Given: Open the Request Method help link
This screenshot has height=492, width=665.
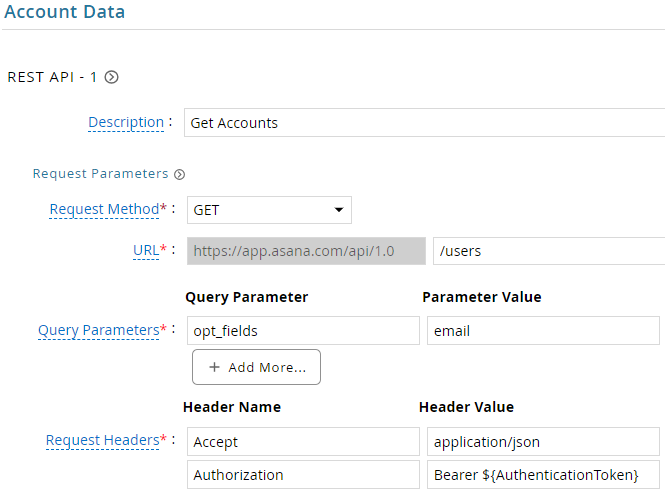Looking at the screenshot, I should [104, 209].
